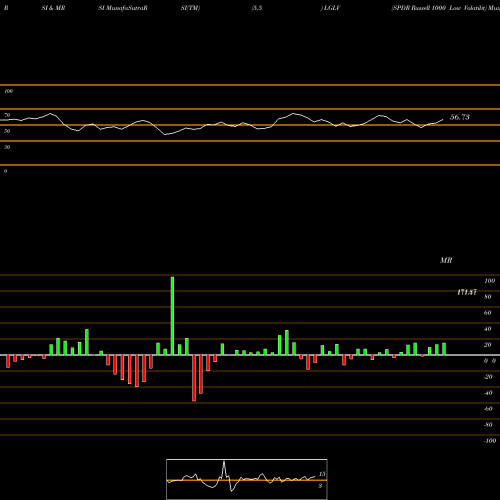
Task: Click the MR axis label -20
Action: pyautogui.click(x=488, y=377)
